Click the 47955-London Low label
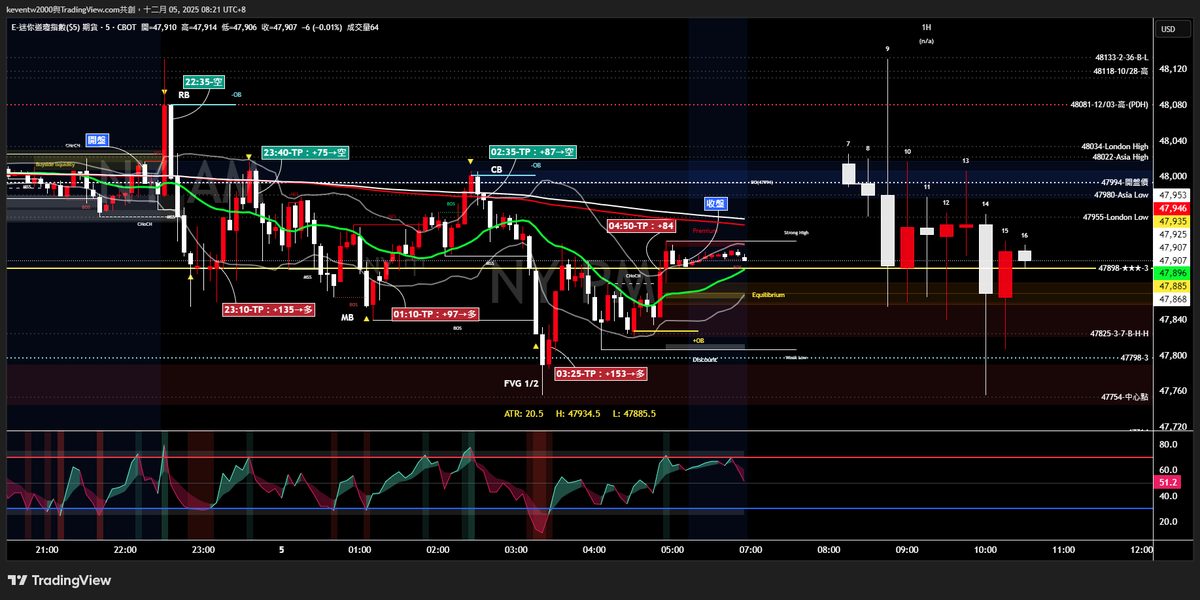The image size is (1200, 600). click(1116, 216)
